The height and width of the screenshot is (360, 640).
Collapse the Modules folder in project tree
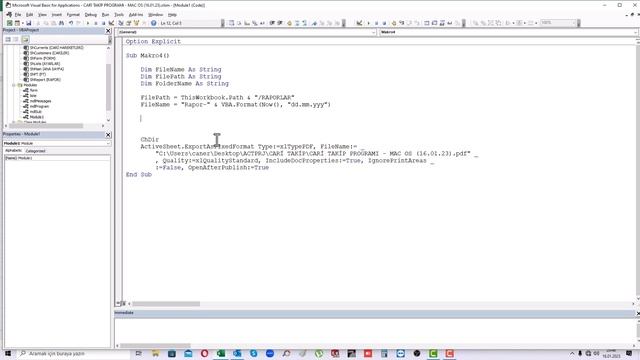coord(14,85)
